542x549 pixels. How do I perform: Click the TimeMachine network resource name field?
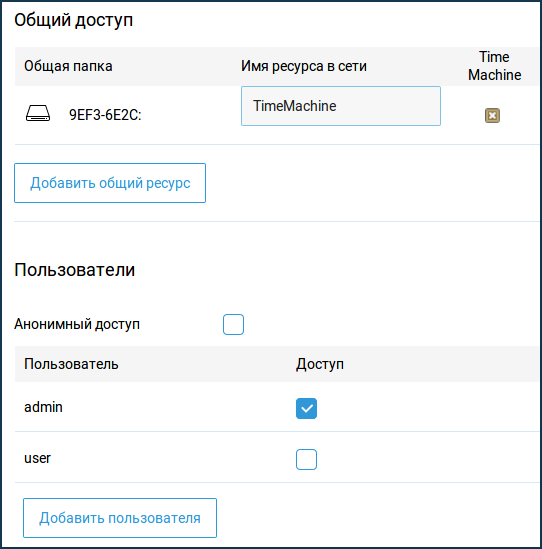pos(341,106)
